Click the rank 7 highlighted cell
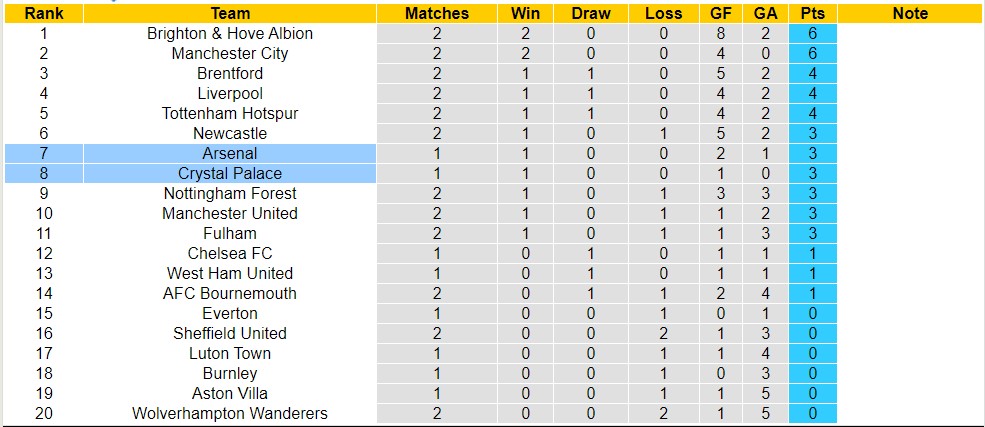The width and height of the screenshot is (985, 427). (43, 153)
